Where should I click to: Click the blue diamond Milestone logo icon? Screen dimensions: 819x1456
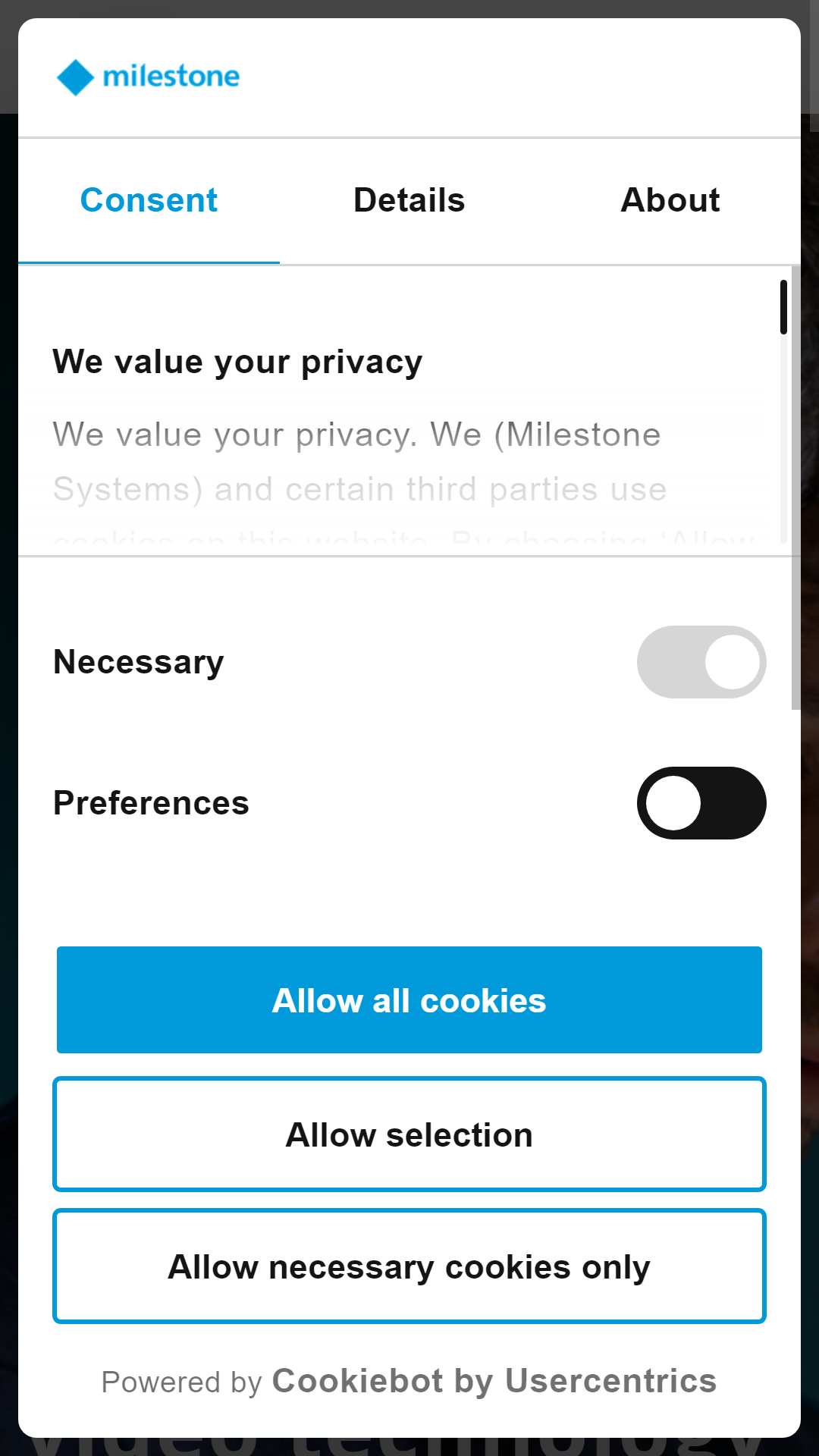[x=75, y=77]
